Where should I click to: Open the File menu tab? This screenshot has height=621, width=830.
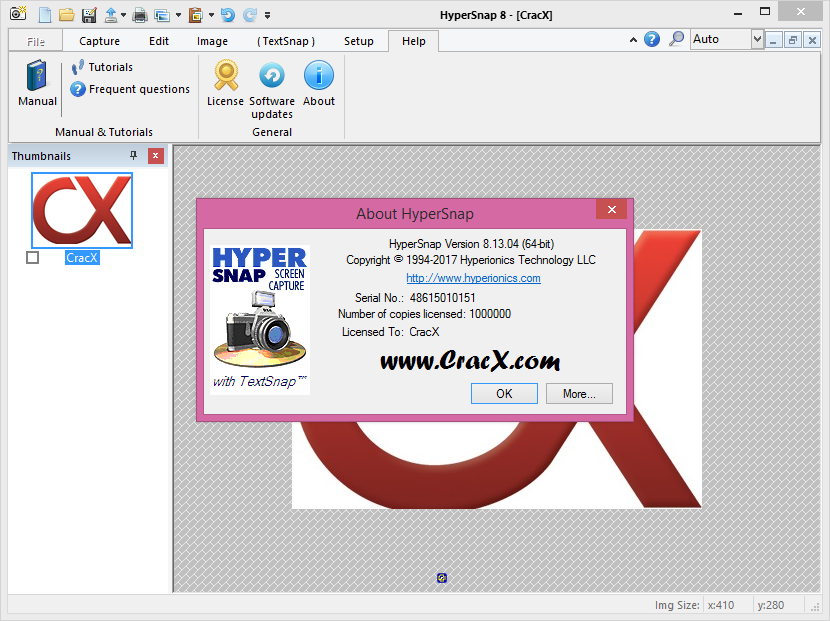pyautogui.click(x=36, y=41)
